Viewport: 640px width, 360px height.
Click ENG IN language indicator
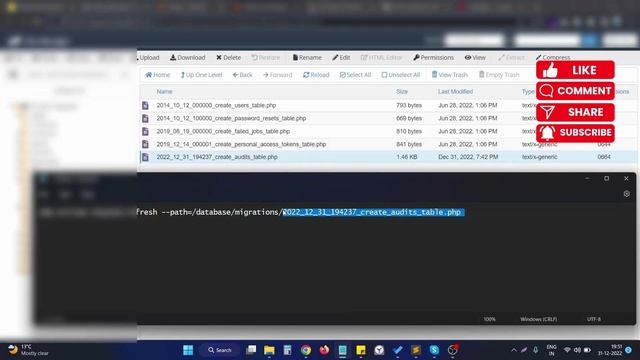551,350
